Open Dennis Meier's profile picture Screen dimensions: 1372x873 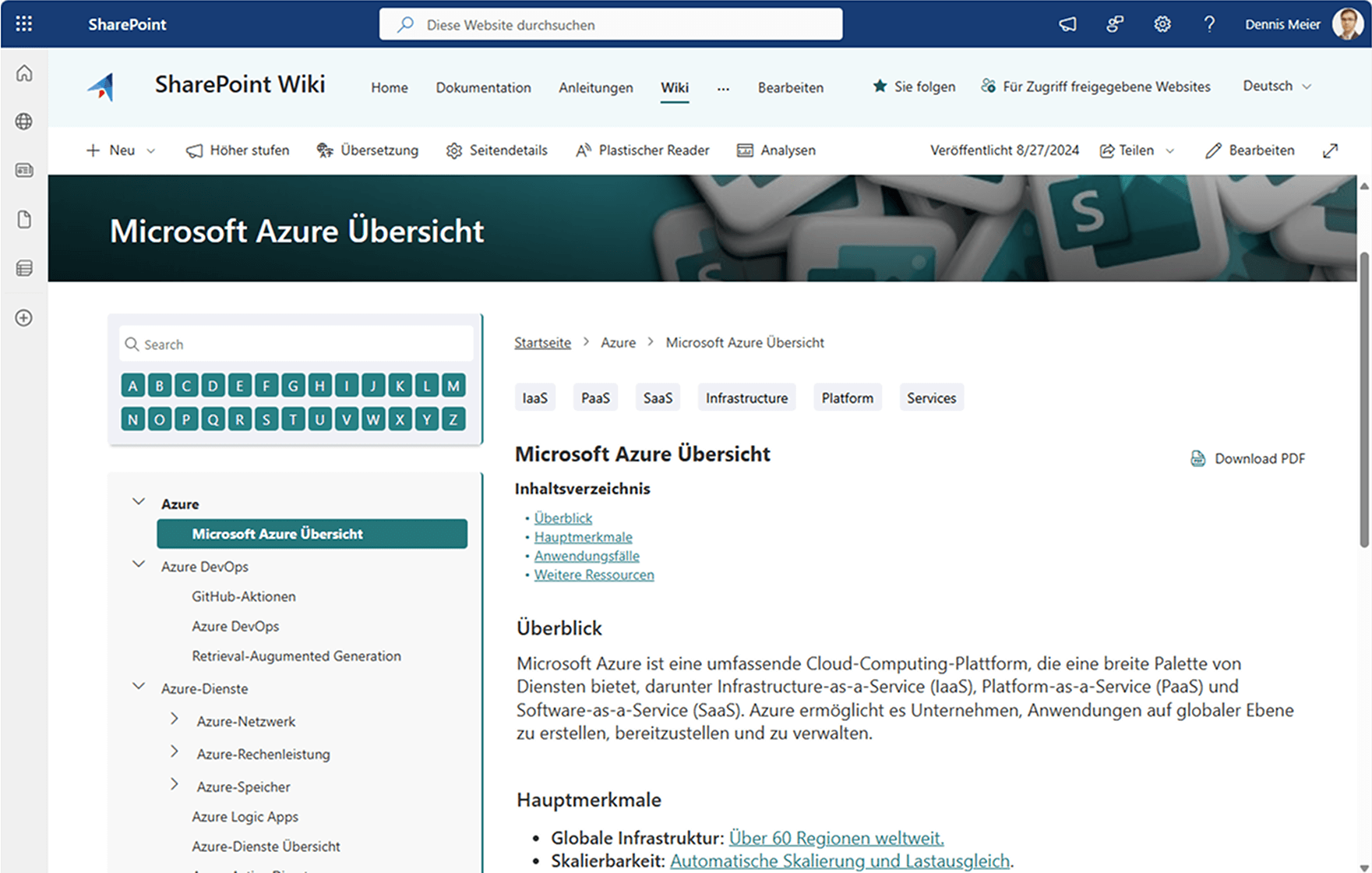pyautogui.click(x=1348, y=24)
